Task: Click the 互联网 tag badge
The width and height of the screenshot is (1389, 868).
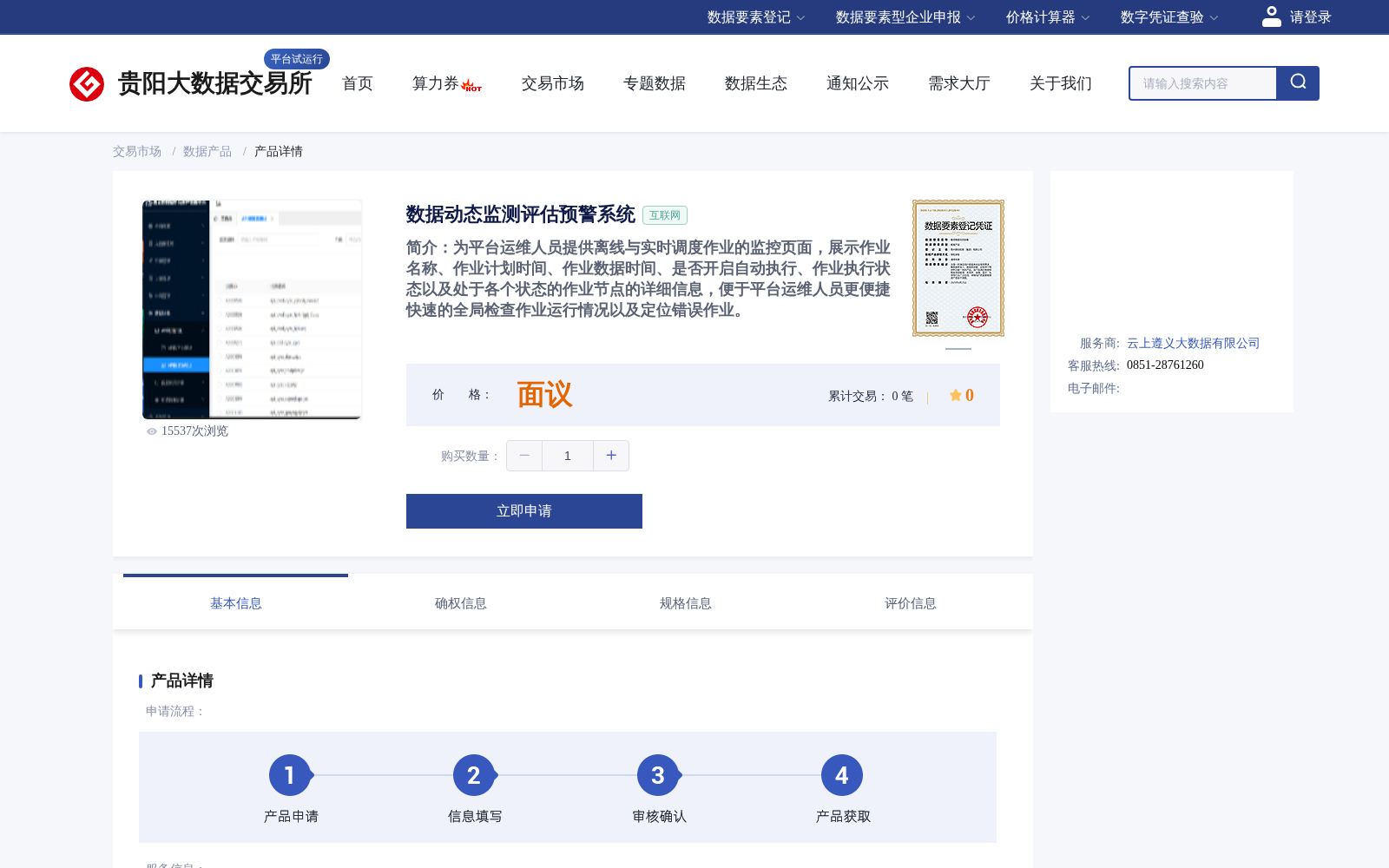Action: [665, 215]
